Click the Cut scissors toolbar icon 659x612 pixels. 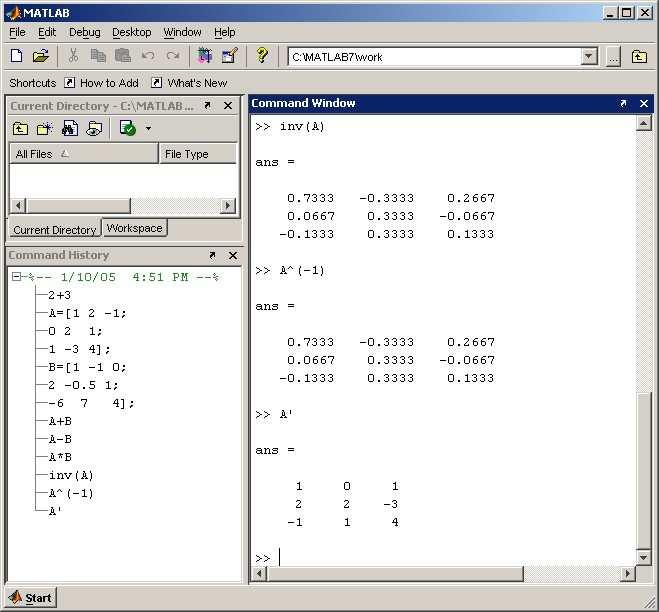point(73,55)
